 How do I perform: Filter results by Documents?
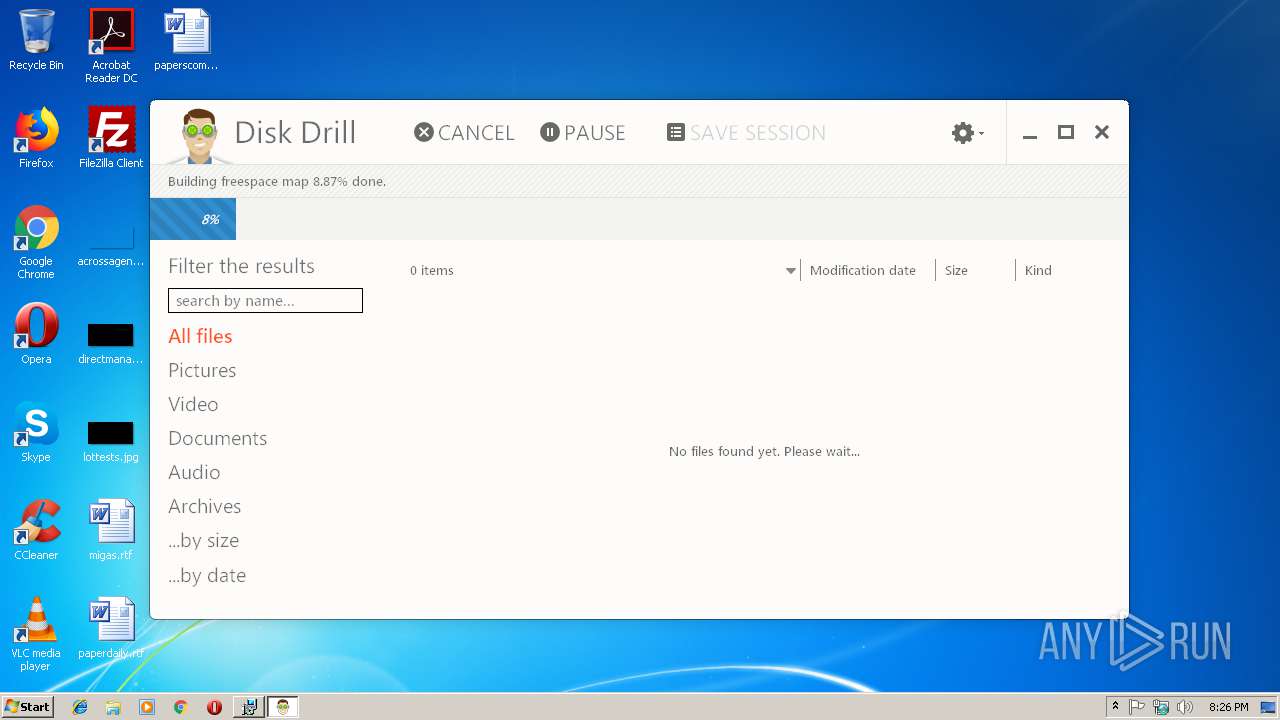point(217,438)
